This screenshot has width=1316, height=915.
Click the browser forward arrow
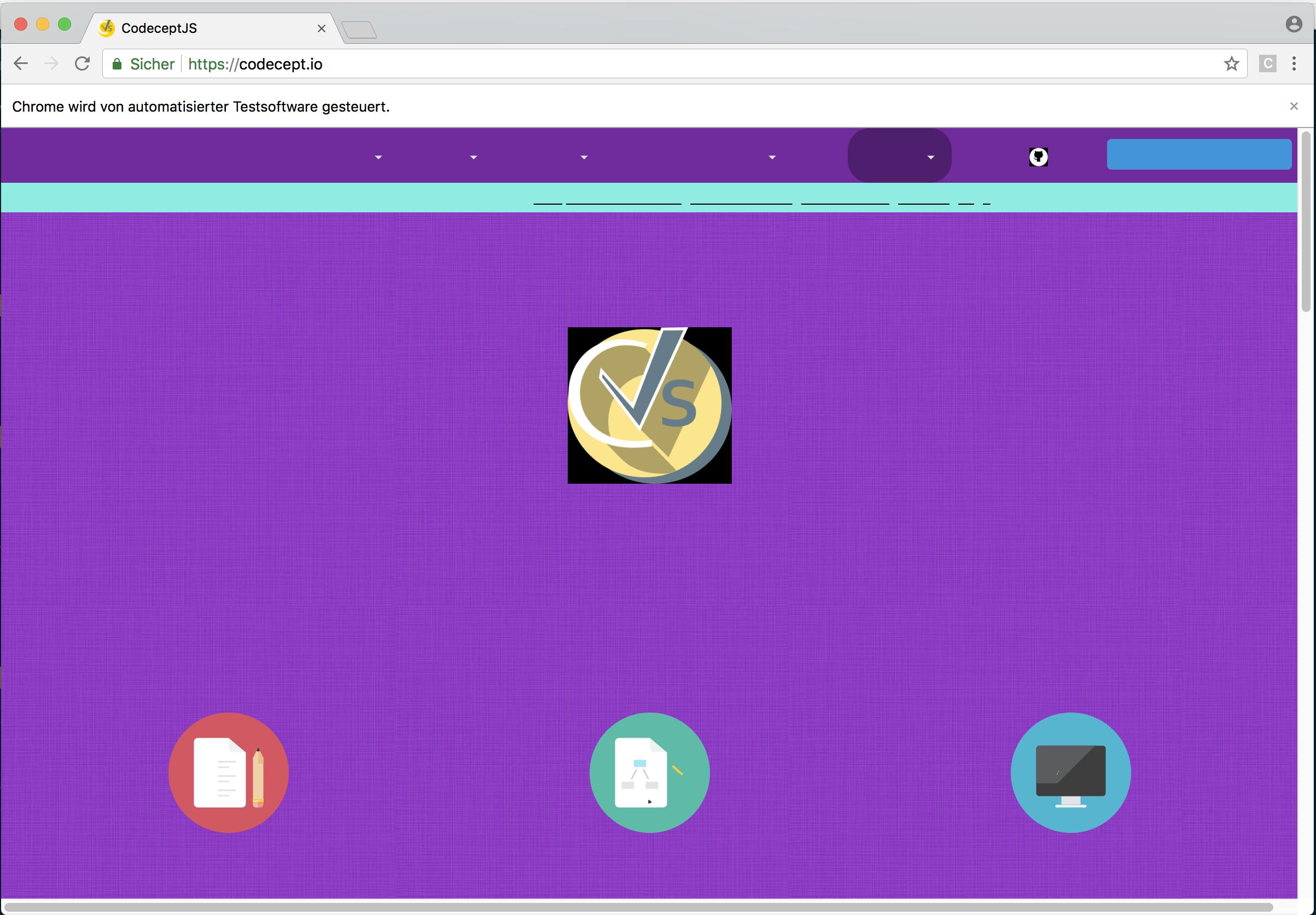51,63
